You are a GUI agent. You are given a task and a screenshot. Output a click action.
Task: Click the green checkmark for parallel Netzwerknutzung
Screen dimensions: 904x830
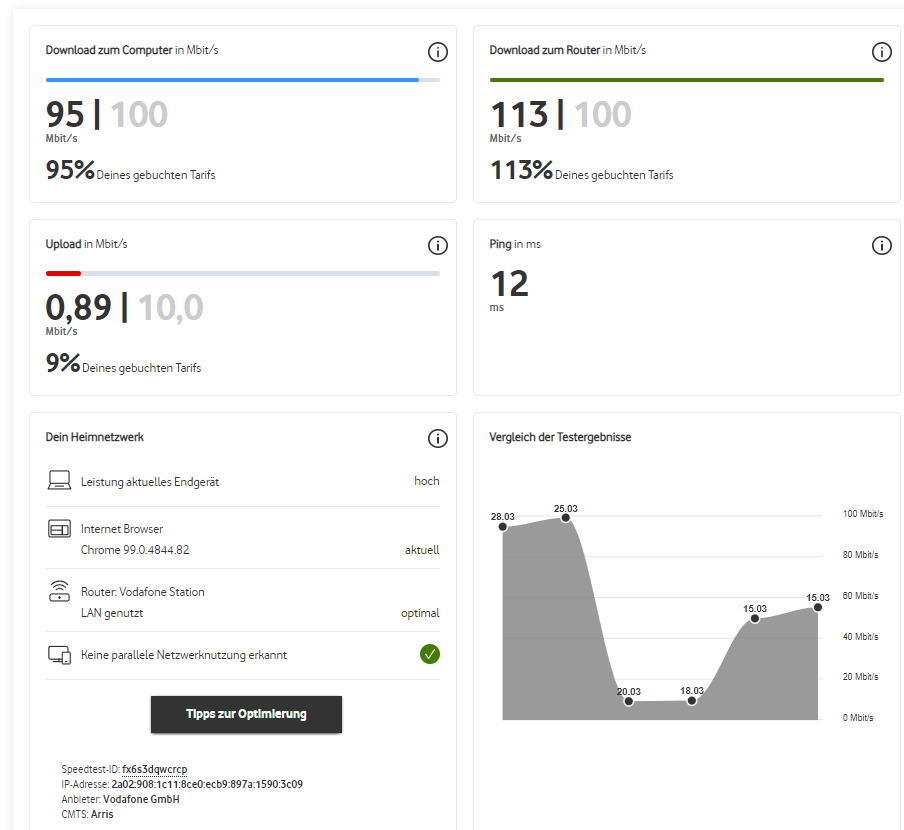click(x=430, y=654)
